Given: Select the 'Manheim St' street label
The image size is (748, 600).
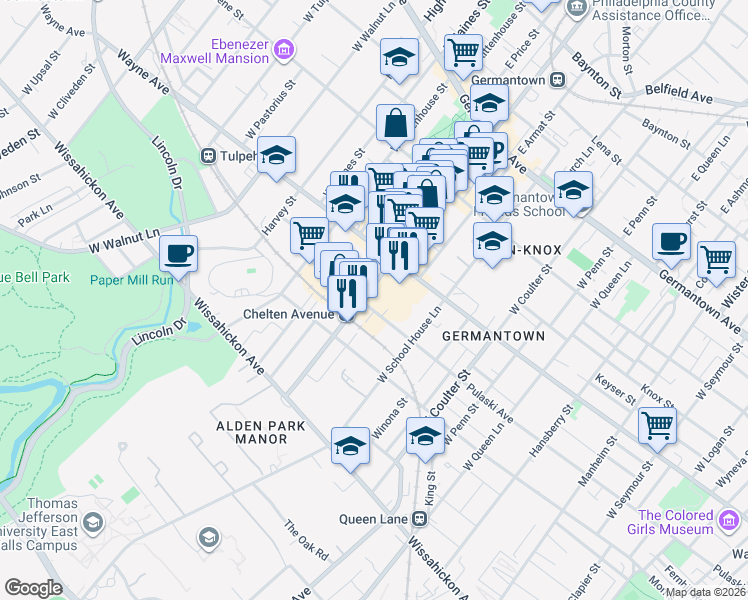Looking at the screenshot, I should coord(598,461).
